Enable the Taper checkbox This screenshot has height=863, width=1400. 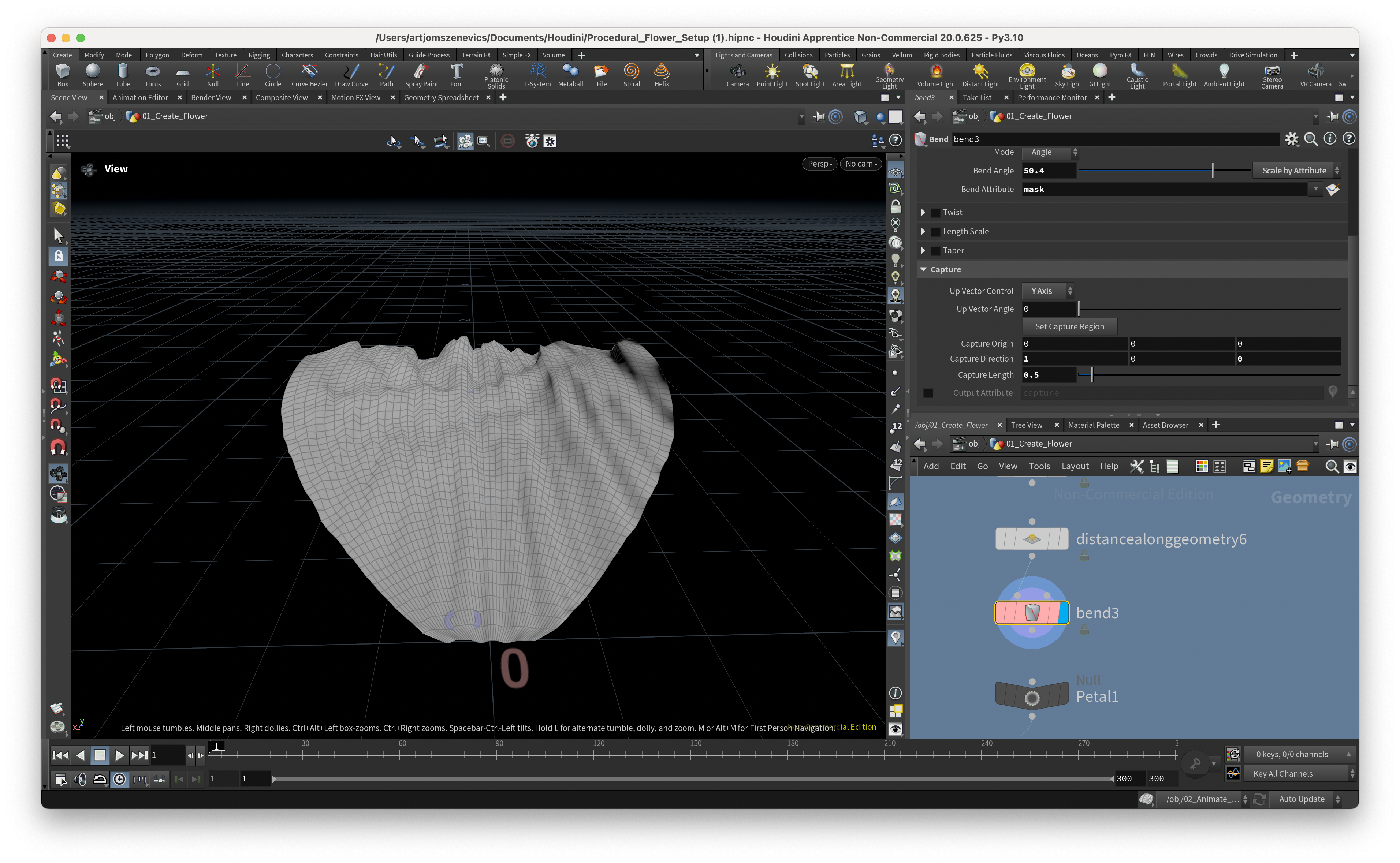[x=936, y=251]
